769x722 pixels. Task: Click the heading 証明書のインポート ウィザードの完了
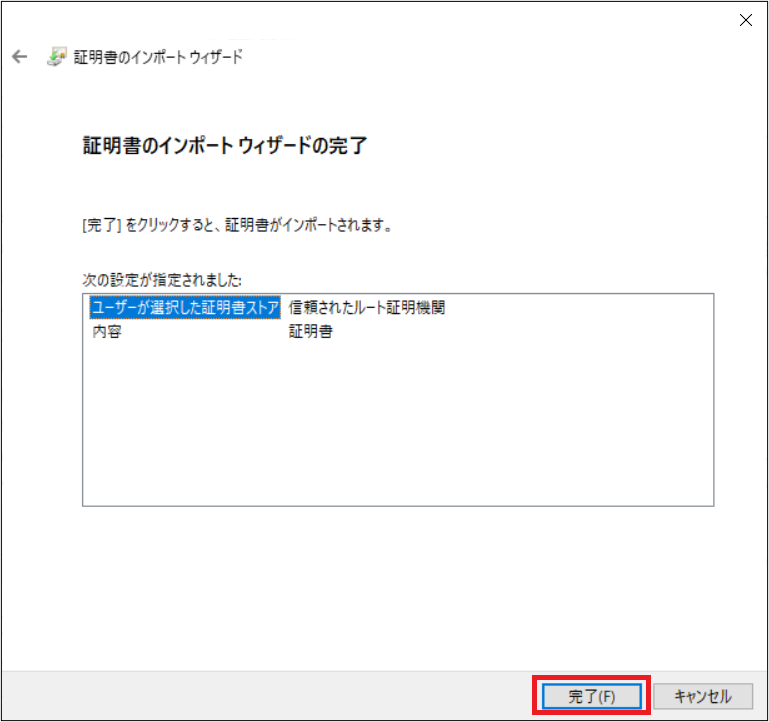click(x=224, y=146)
